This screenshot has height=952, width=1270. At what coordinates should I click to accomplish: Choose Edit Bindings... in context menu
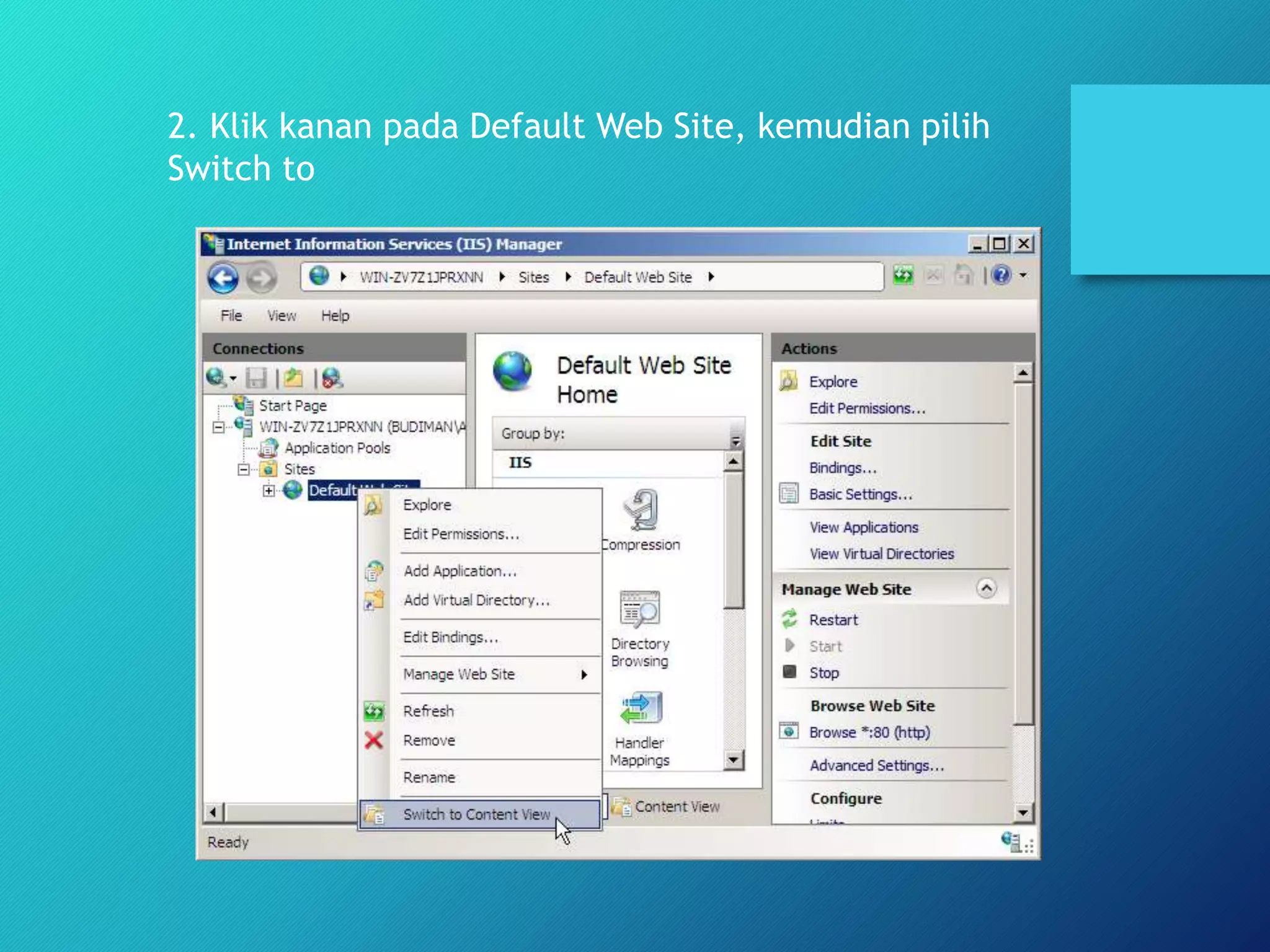click(x=480, y=637)
